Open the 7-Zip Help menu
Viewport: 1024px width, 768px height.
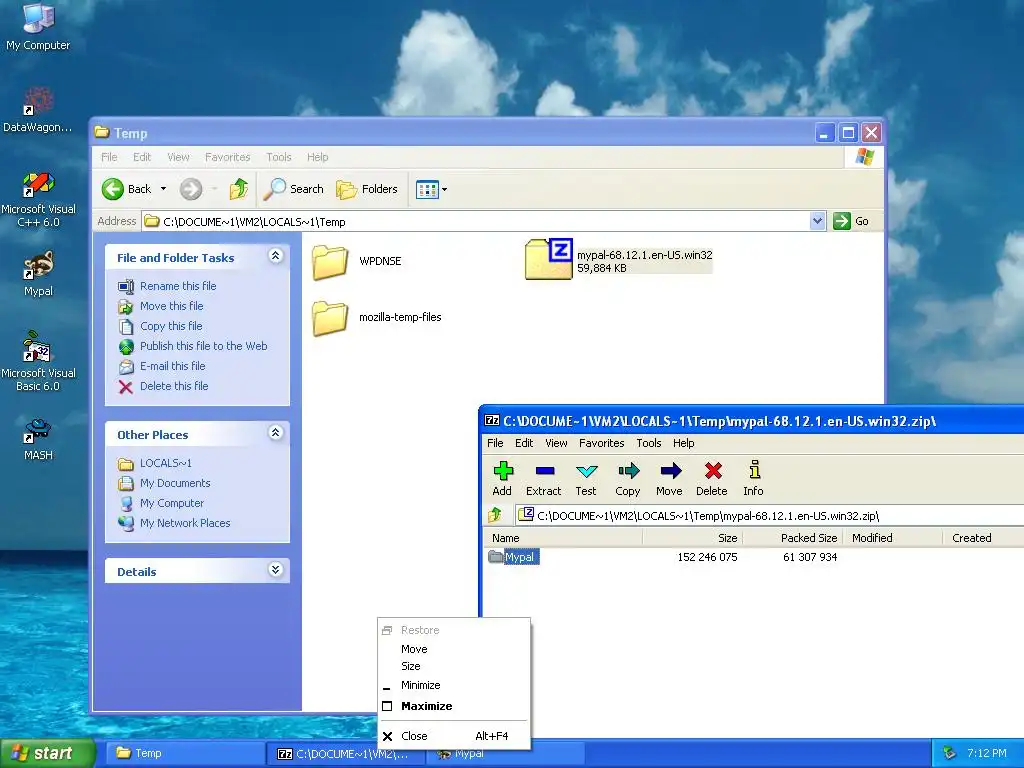pos(684,443)
